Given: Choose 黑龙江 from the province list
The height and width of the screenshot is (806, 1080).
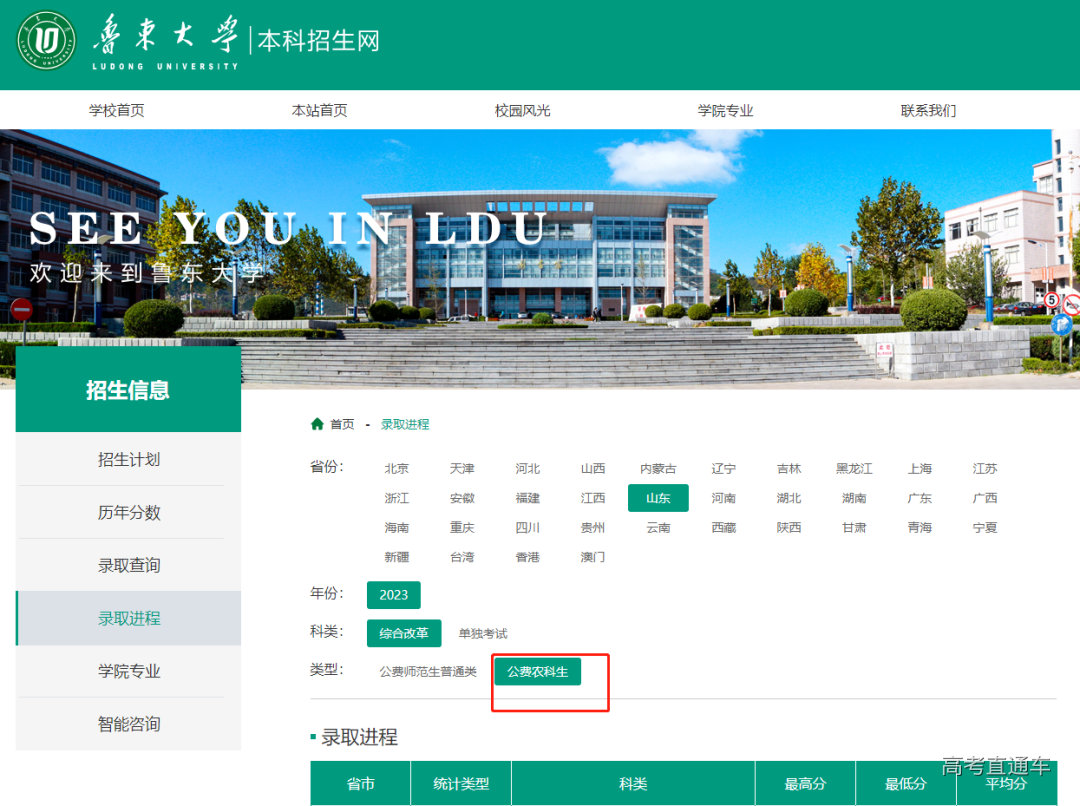Looking at the screenshot, I should (854, 468).
